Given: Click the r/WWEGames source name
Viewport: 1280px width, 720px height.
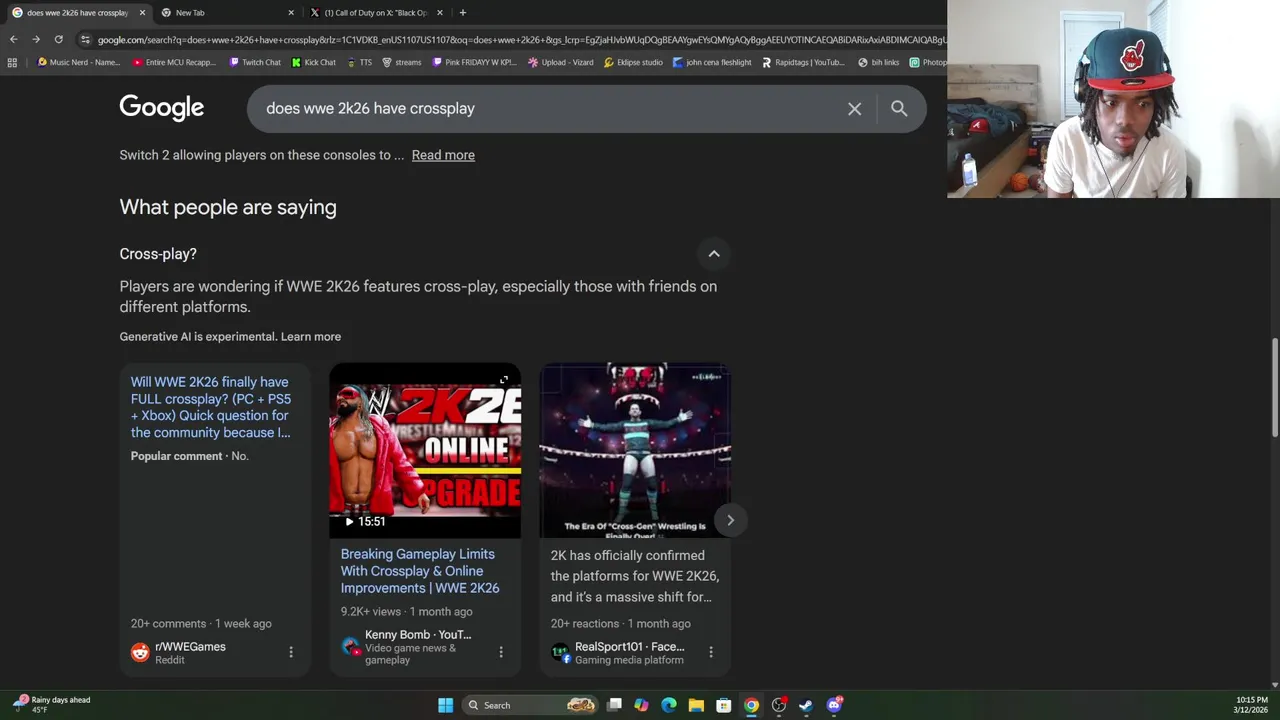Looking at the screenshot, I should pos(190,647).
